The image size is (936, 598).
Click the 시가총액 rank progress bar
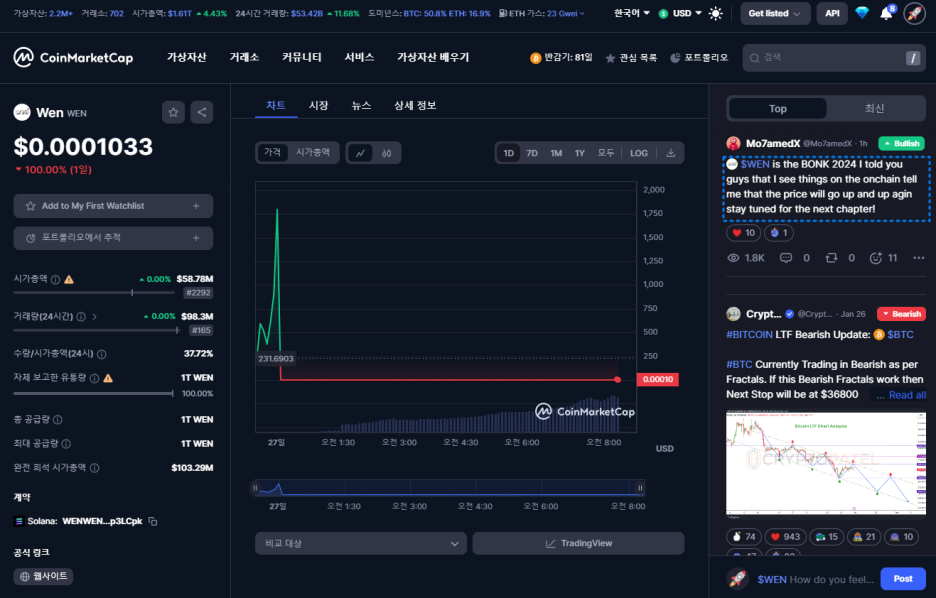tap(94, 293)
